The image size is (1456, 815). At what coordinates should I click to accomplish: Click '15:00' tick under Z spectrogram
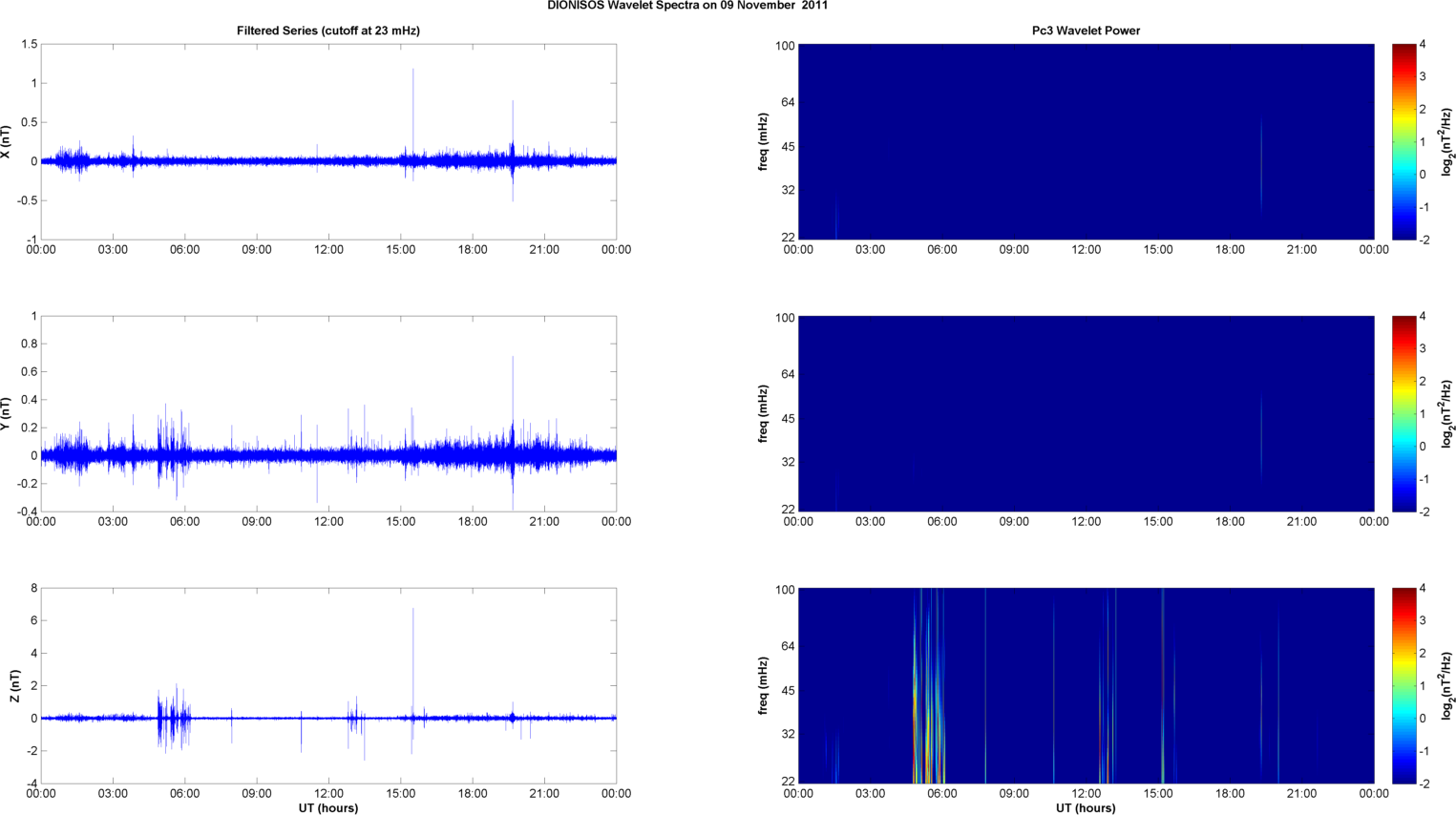1158,794
